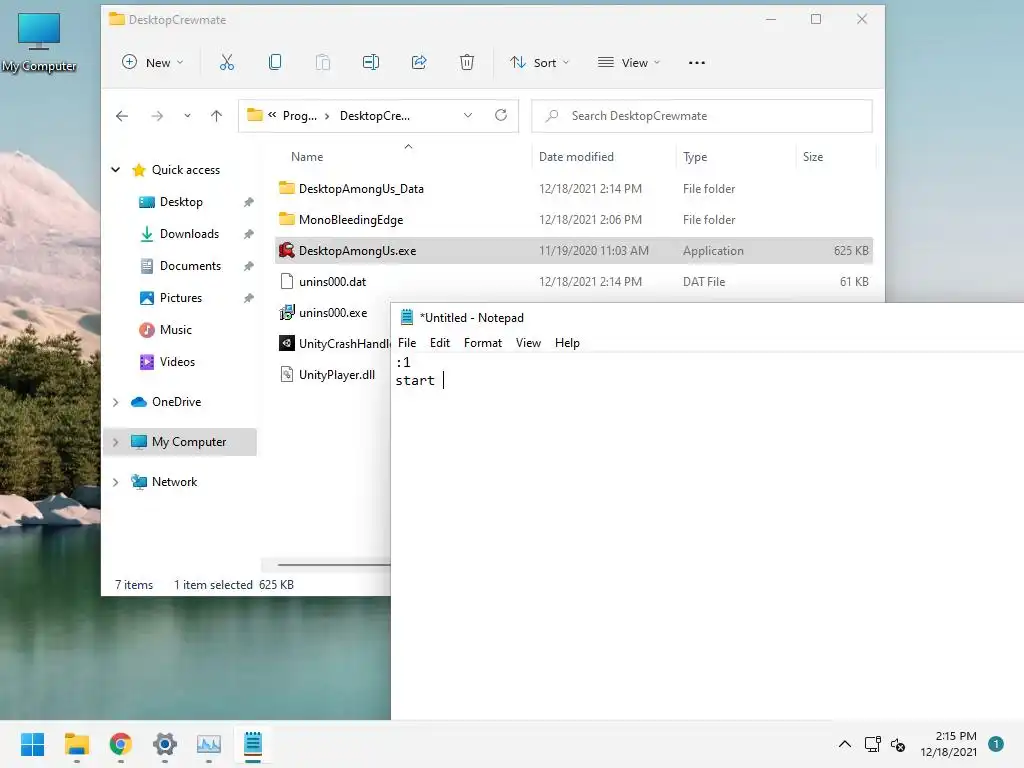Refresh the DesktopCrewmate folder view
The width and height of the screenshot is (1024, 768).
(501, 116)
